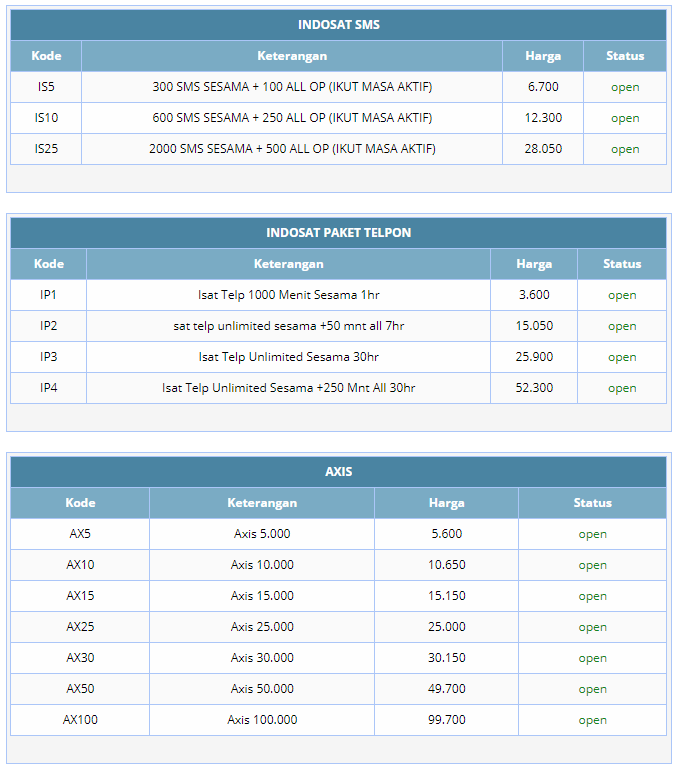The image size is (679, 770).
Task: Select the IS5 code cell
Action: coord(46,87)
